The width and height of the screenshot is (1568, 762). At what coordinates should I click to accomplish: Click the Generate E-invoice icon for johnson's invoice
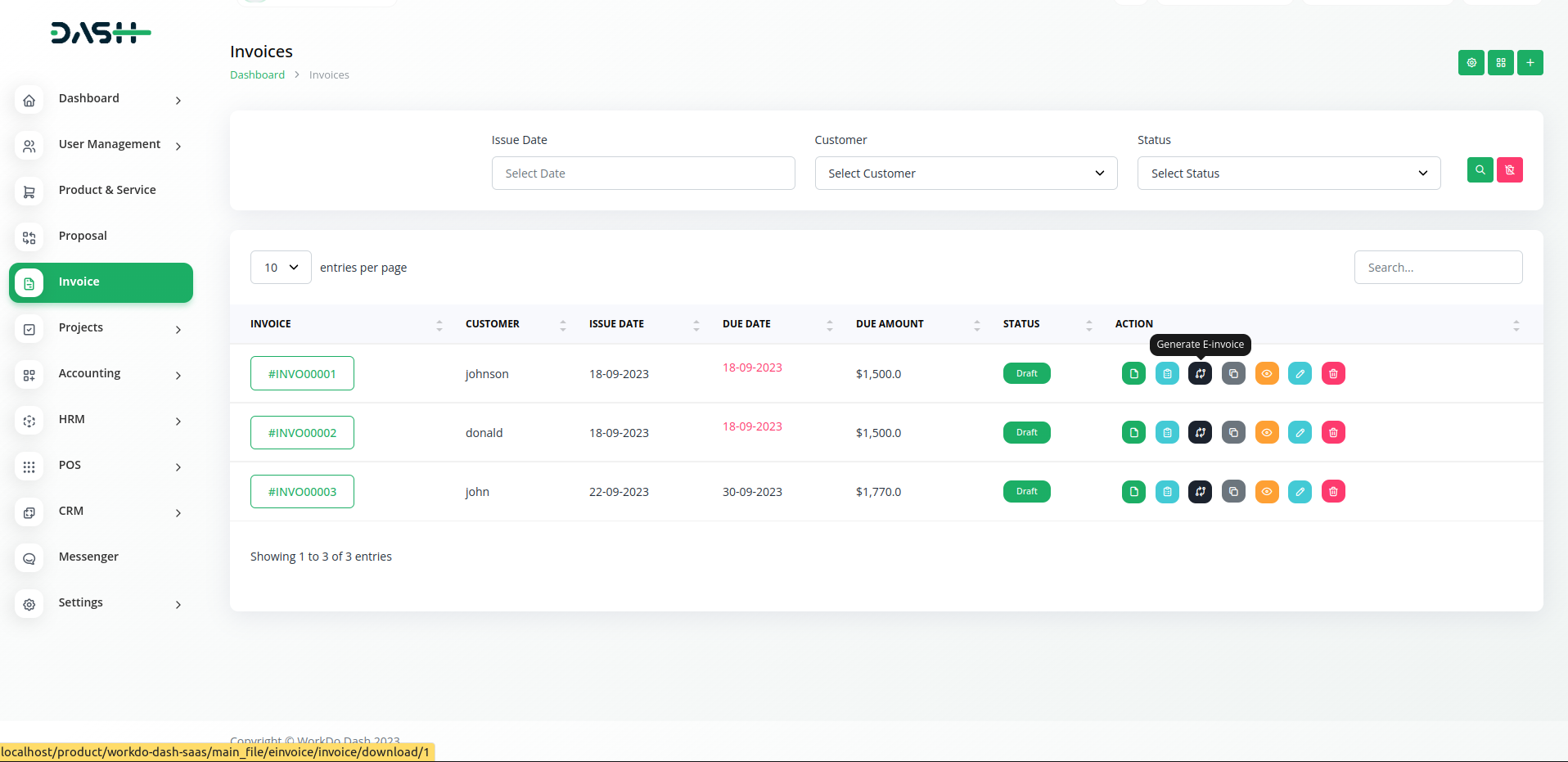(1200, 373)
